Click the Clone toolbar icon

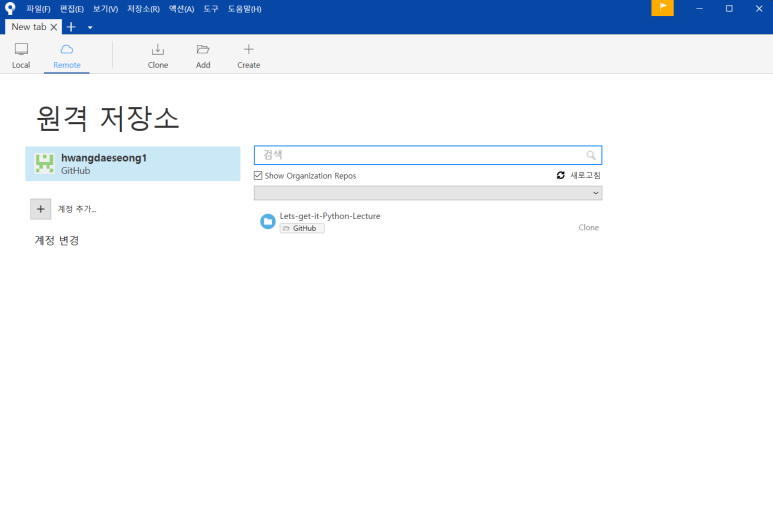[x=158, y=49]
